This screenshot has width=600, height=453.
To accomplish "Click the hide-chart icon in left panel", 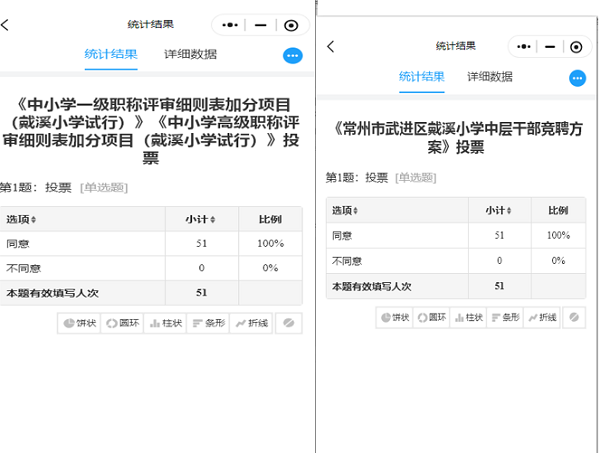I will click(x=287, y=323).
